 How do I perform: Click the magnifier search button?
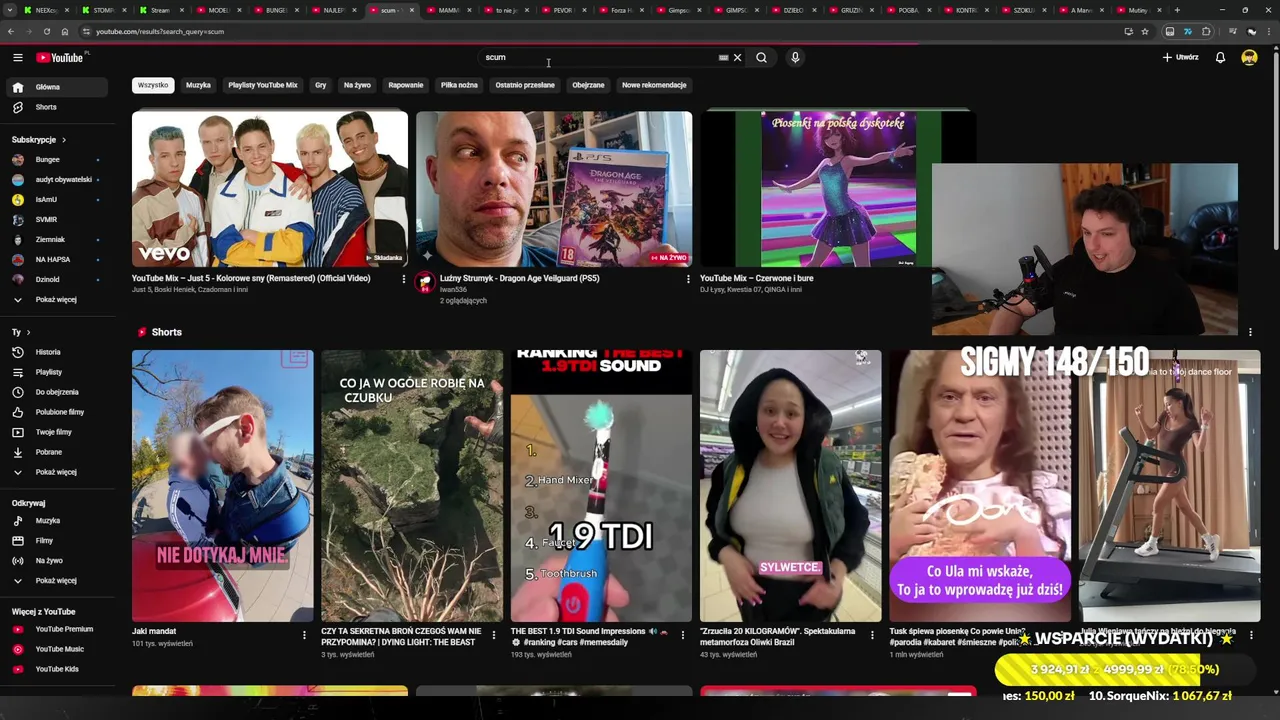tap(761, 57)
